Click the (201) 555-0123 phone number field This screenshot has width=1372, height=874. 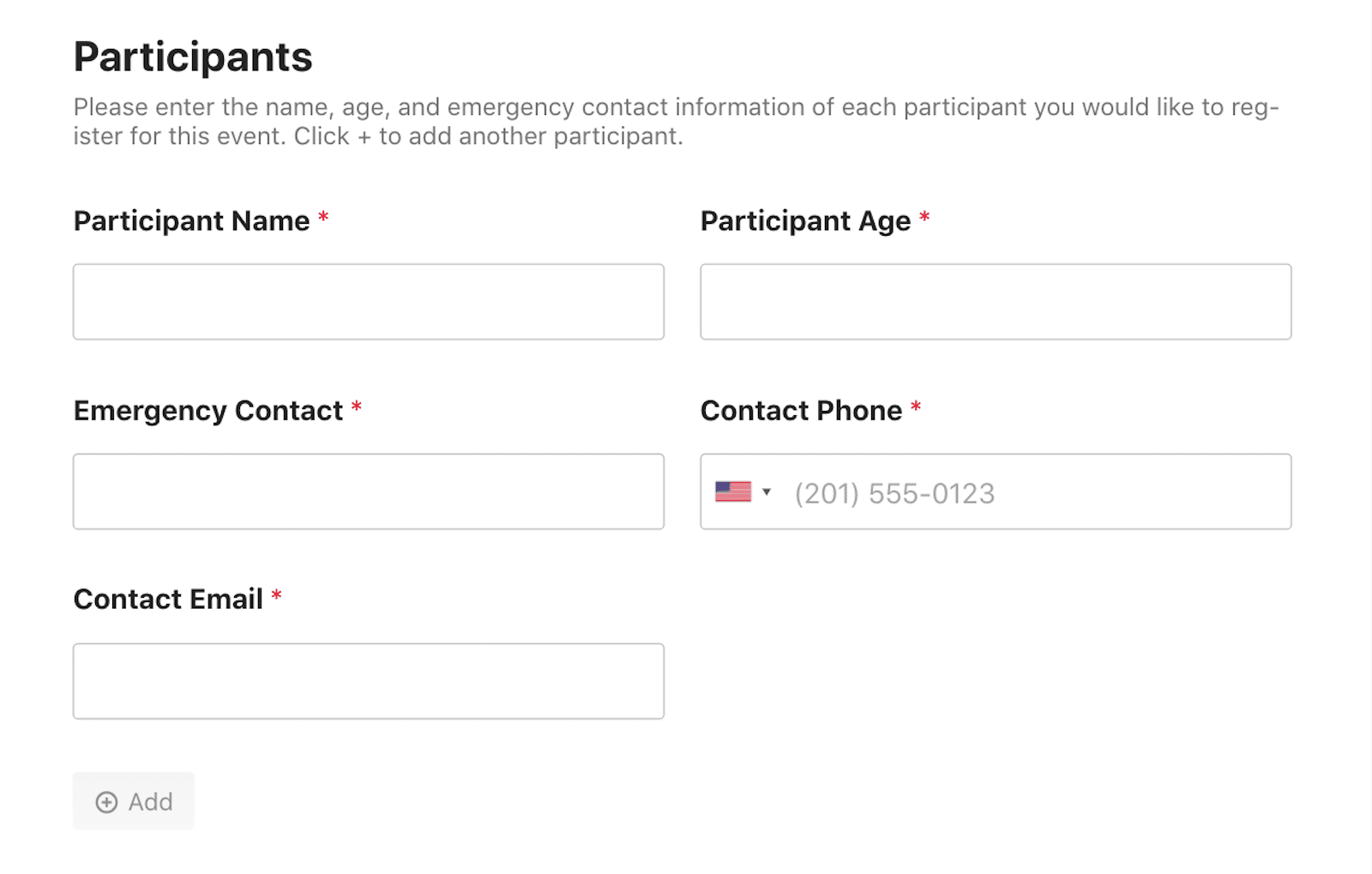click(996, 491)
